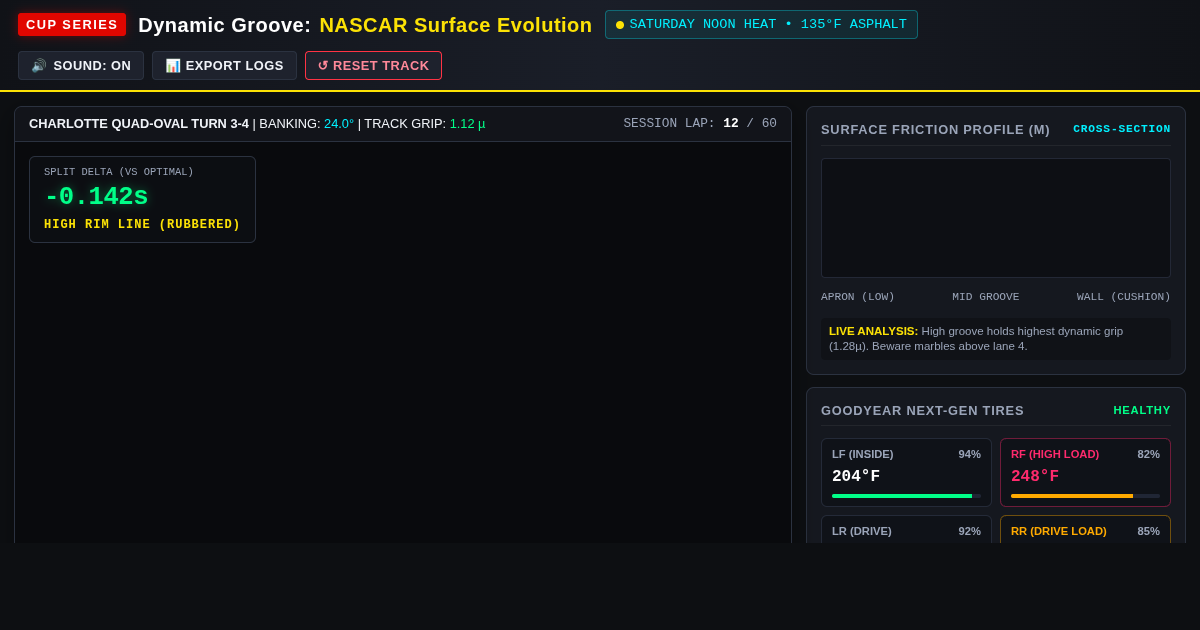This screenshot has height=630, width=1200.
Task: Click the Saturday Noon Heat weather status pill
Action: (x=761, y=24)
